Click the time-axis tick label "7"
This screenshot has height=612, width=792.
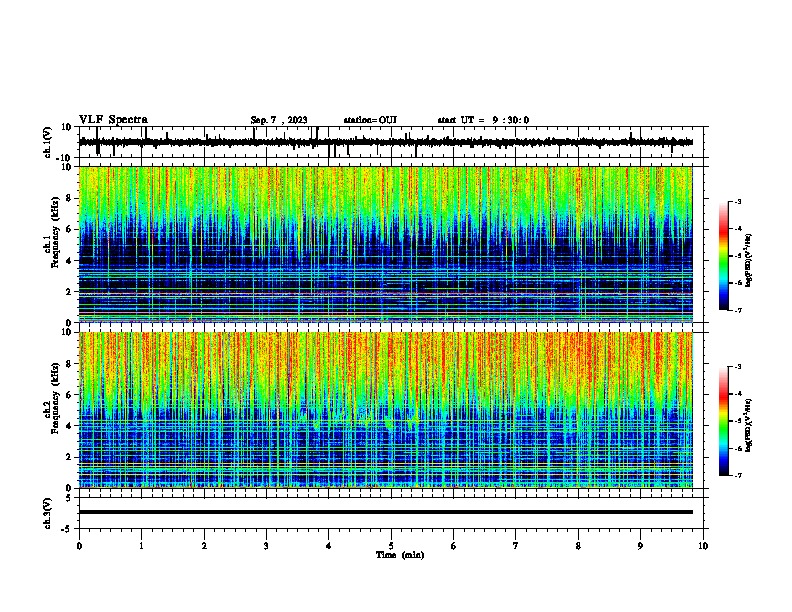(x=516, y=546)
